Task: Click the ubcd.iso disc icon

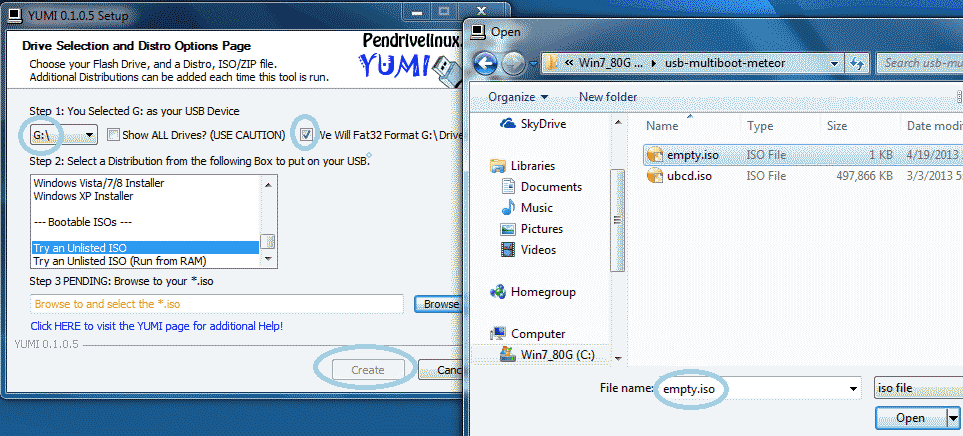Action: 655,176
